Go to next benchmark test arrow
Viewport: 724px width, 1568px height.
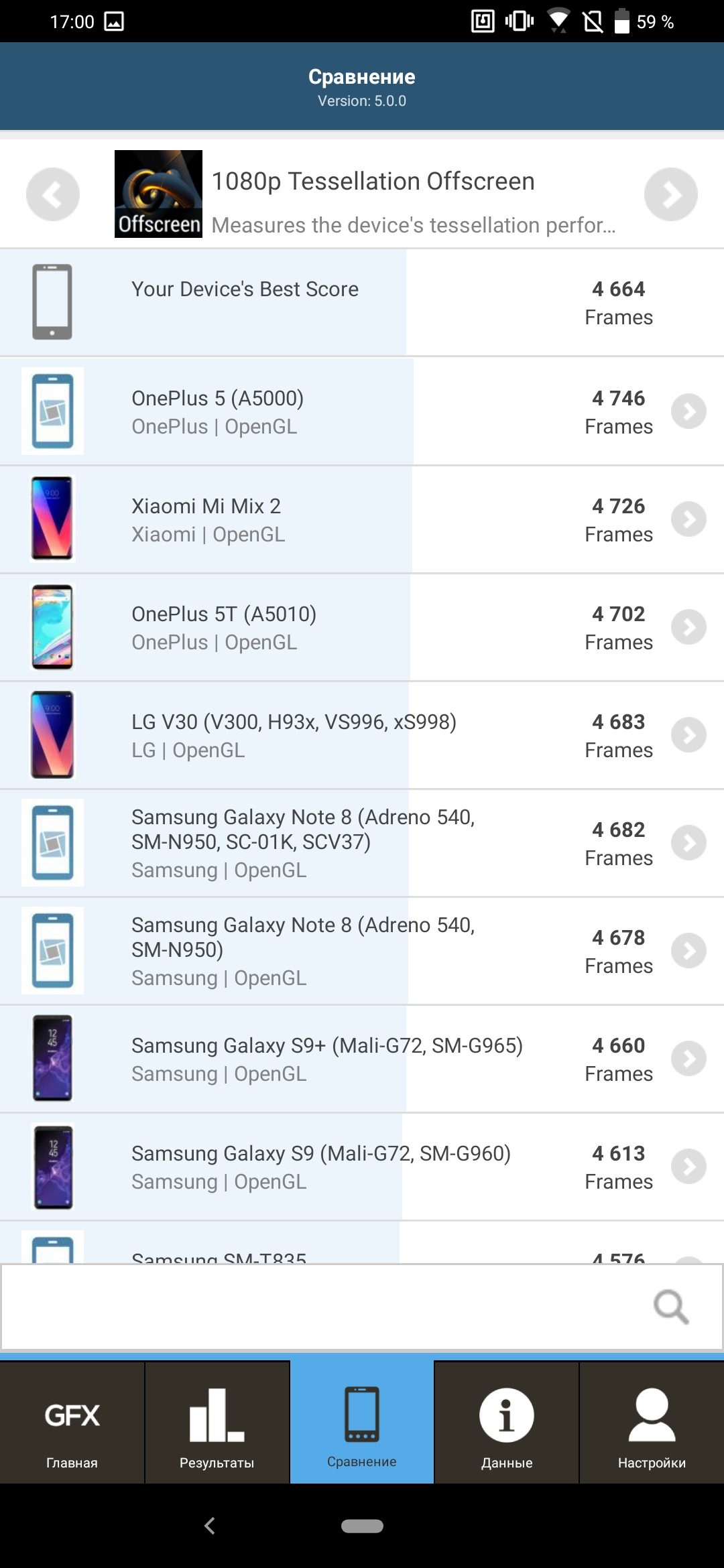tap(670, 194)
